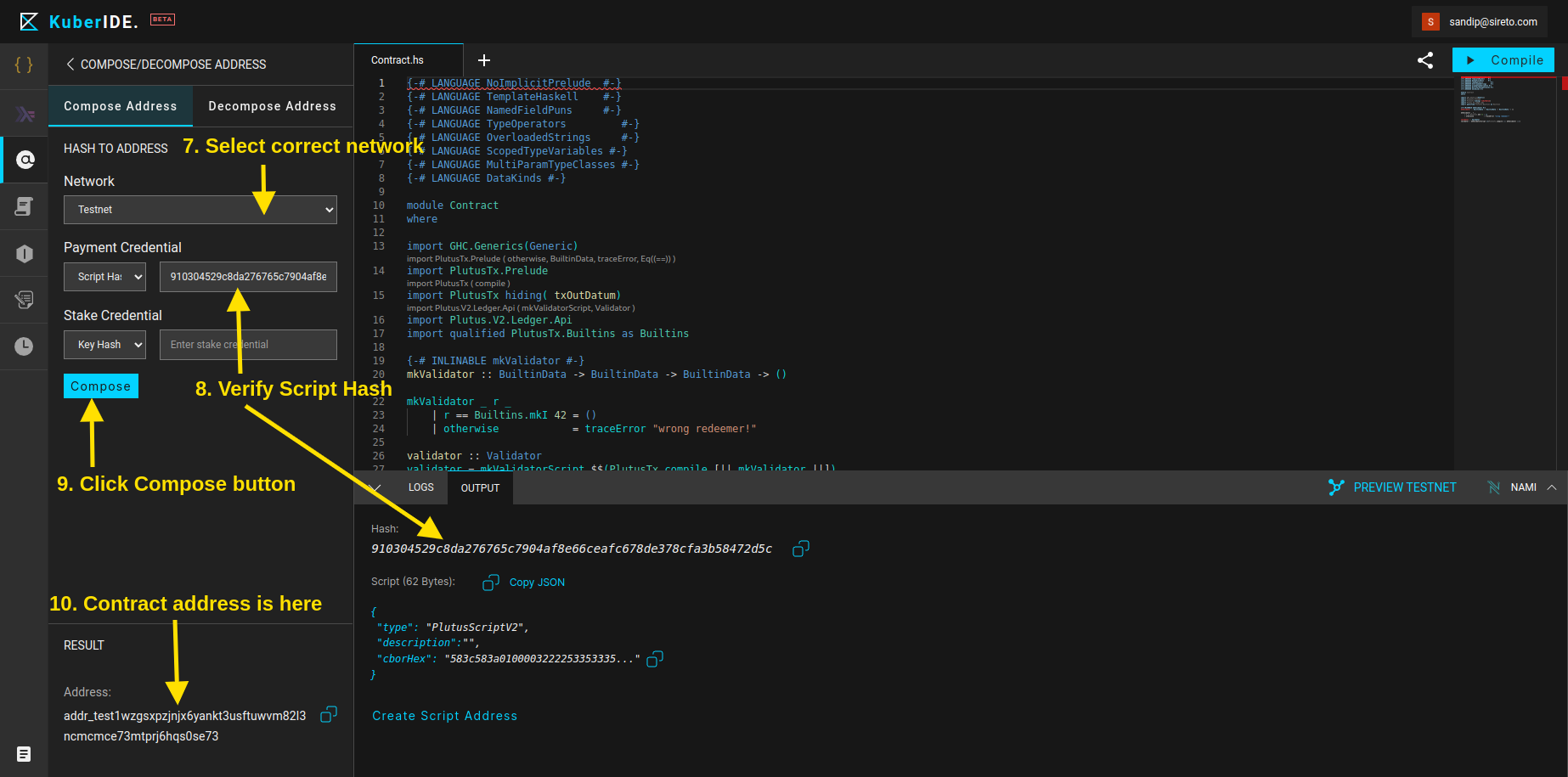Viewport: 1568px width, 777px height.
Task: Click PREVIEW TESTNET network selector
Action: [x=1405, y=487]
